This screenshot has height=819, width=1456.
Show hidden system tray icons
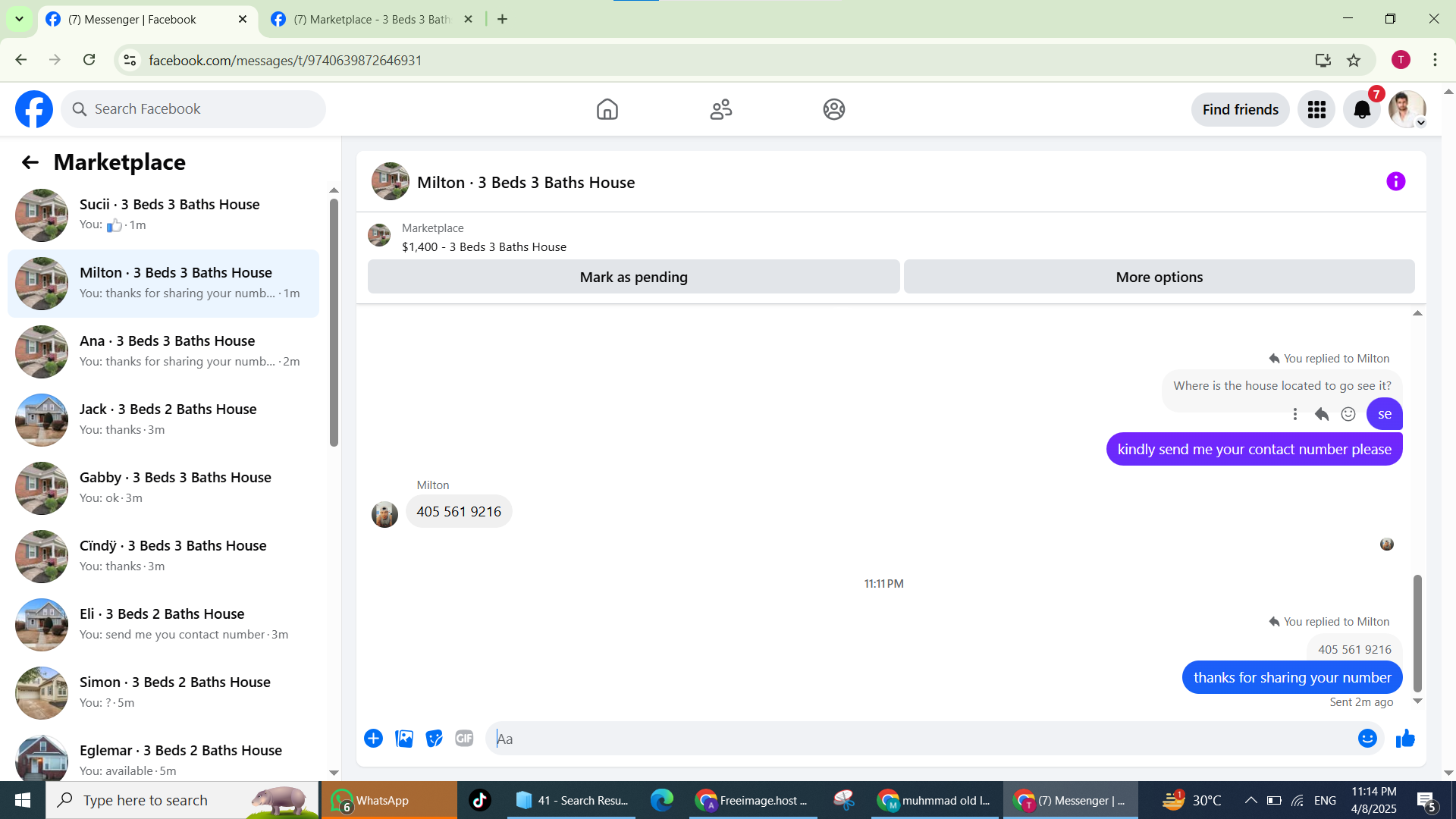(x=1250, y=800)
